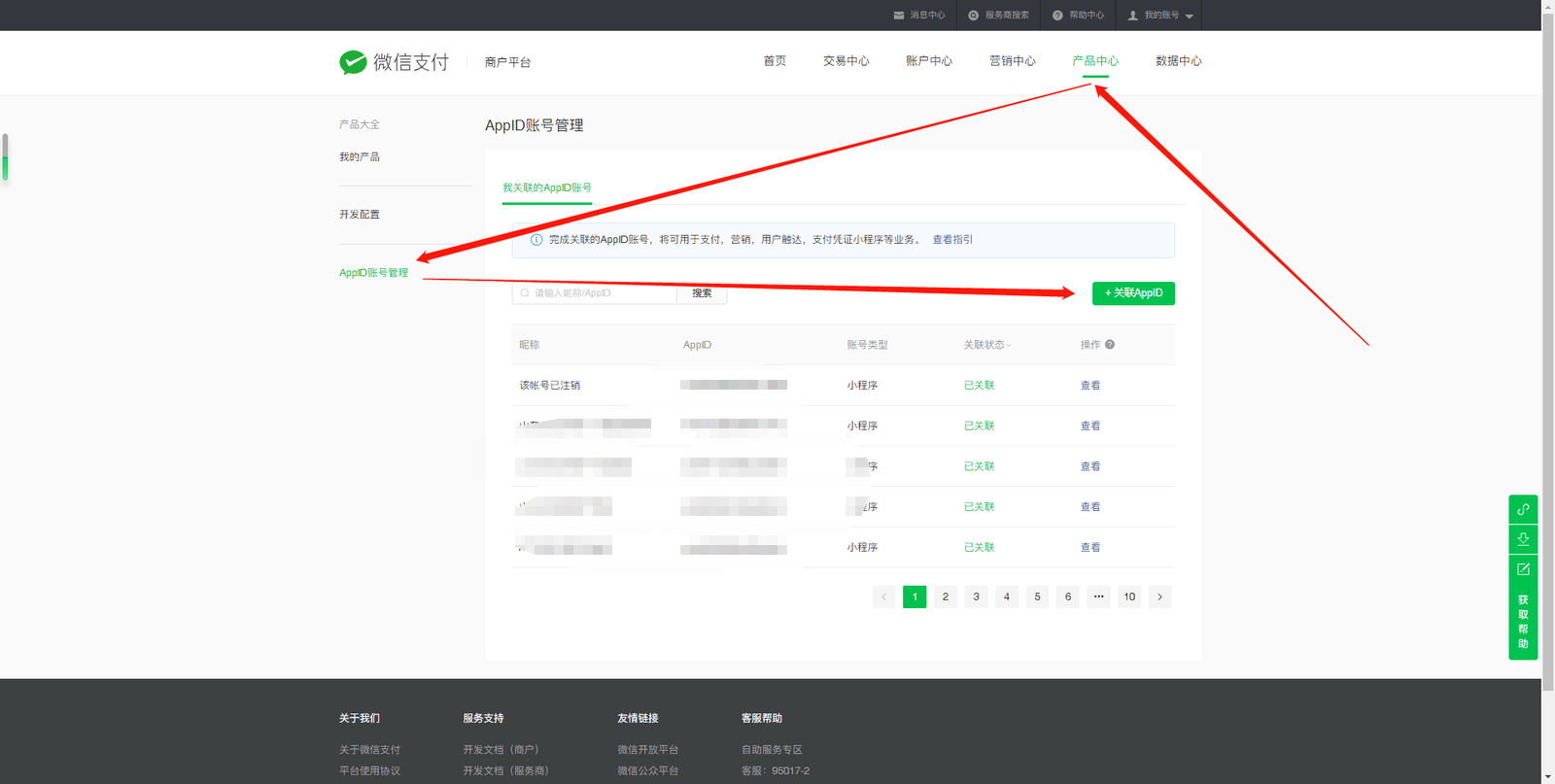The width and height of the screenshot is (1555, 784).
Task: Click the 搜索 button
Action: [702, 293]
